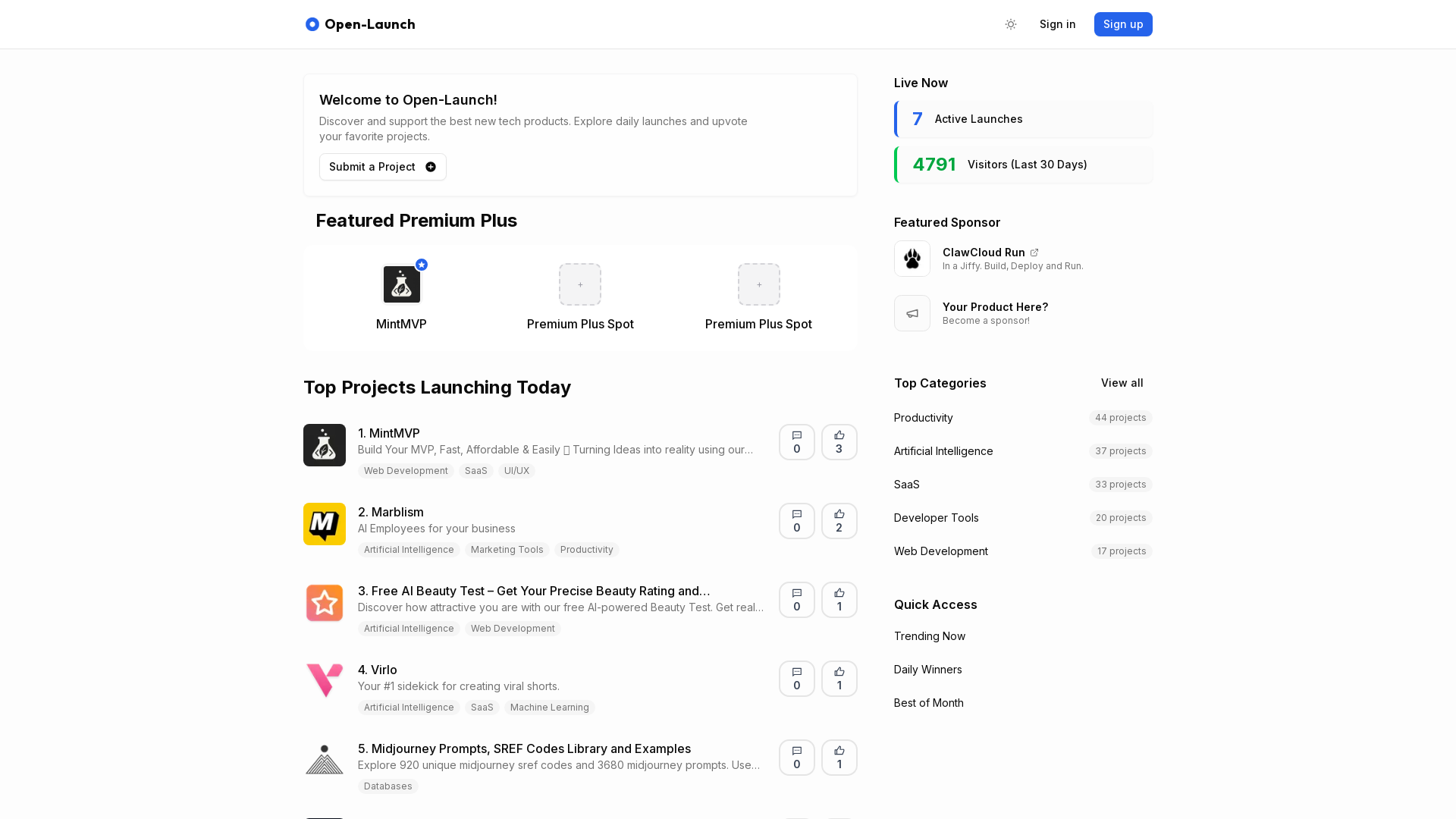Open comments for Midjourney Prompts project
1456x819 pixels.
pyautogui.click(x=797, y=758)
